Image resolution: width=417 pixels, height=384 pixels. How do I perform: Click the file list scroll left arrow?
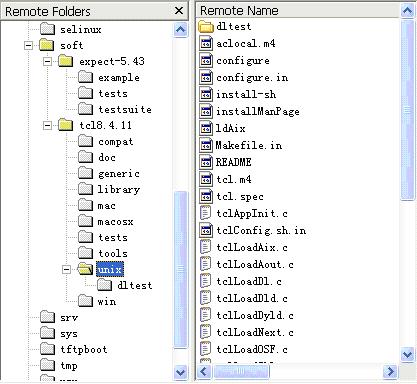(204, 371)
